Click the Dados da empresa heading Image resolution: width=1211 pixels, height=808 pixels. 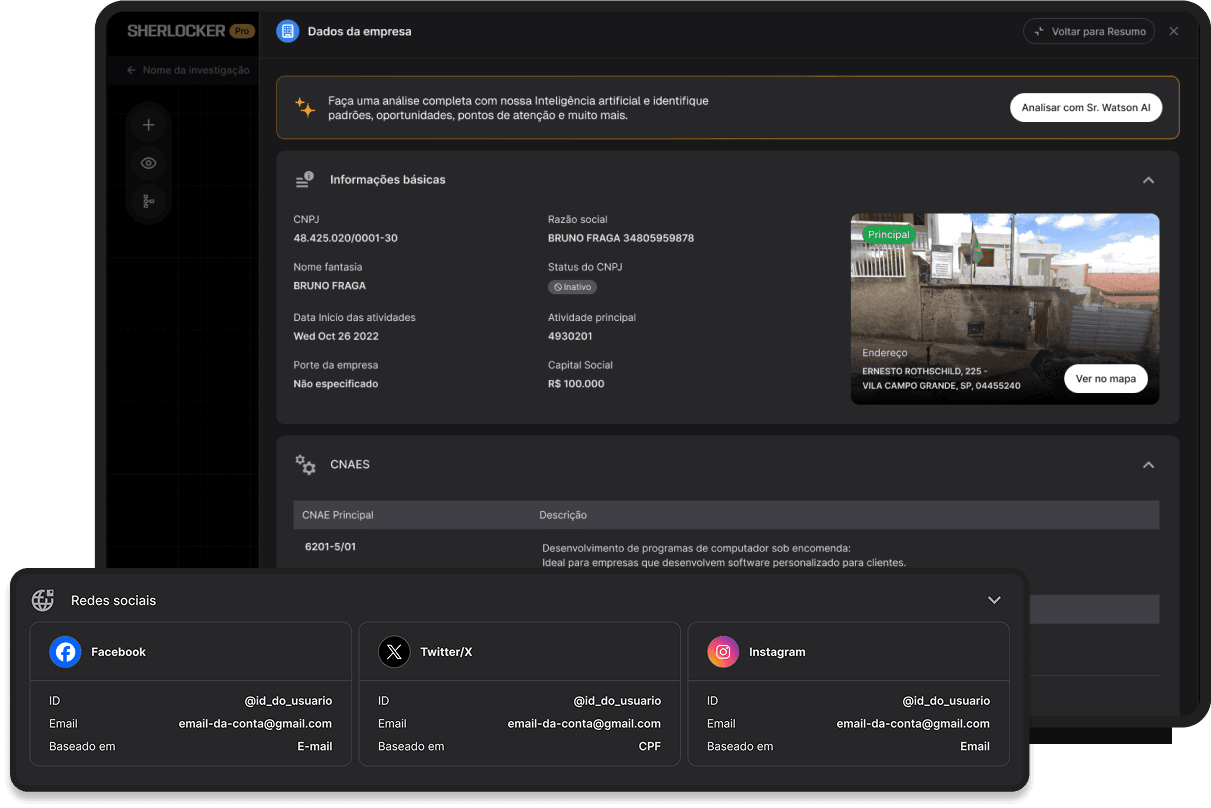coord(359,31)
